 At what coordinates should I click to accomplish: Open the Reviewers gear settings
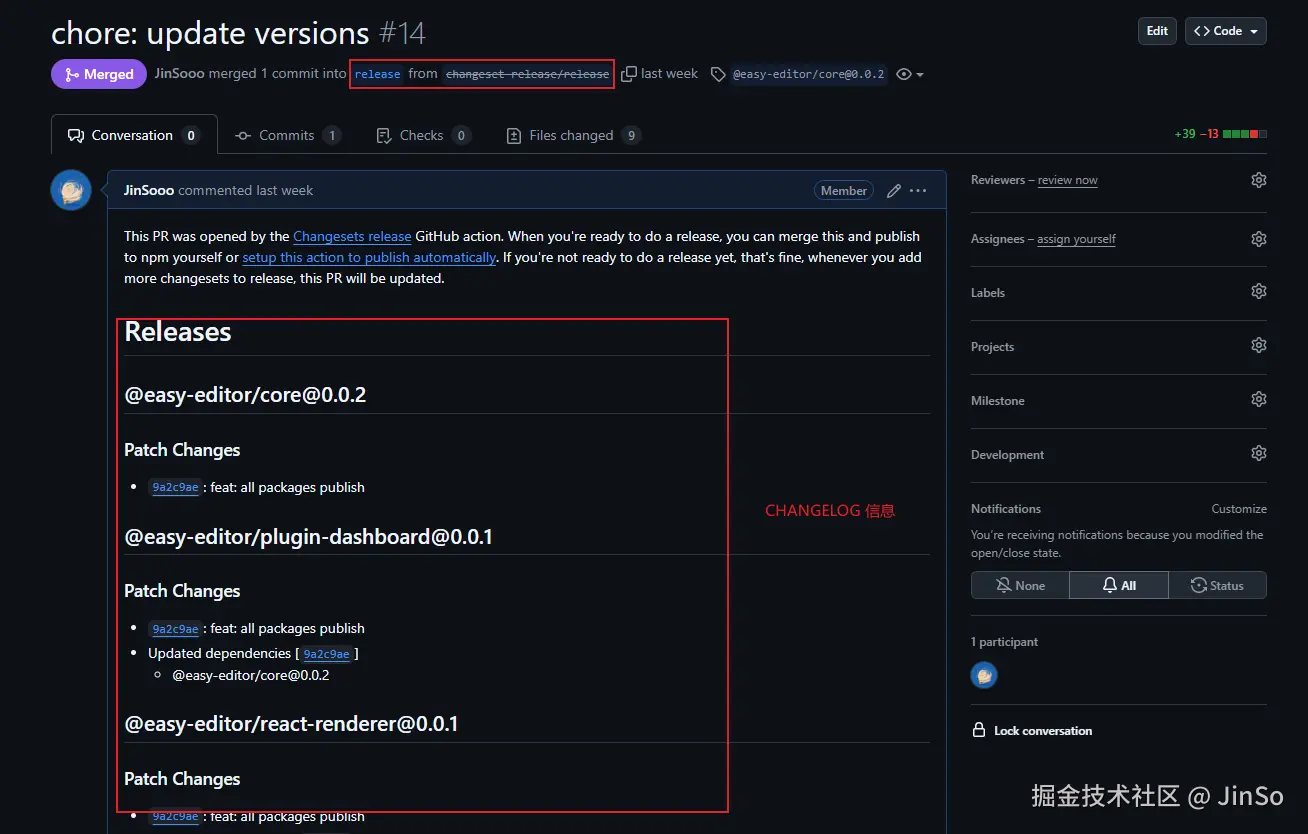point(1258,180)
